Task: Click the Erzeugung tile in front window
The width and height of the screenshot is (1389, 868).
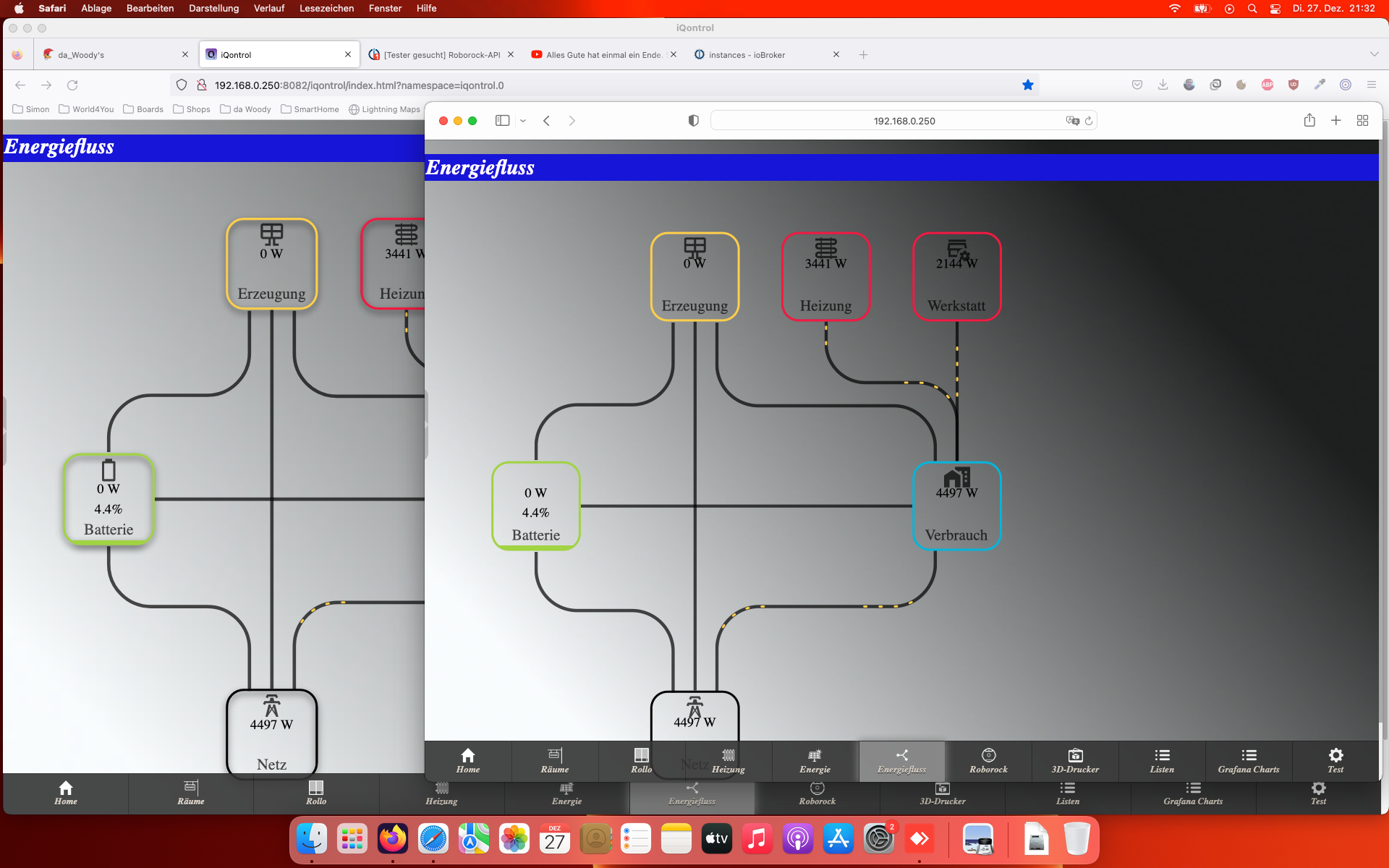Action: point(695,276)
